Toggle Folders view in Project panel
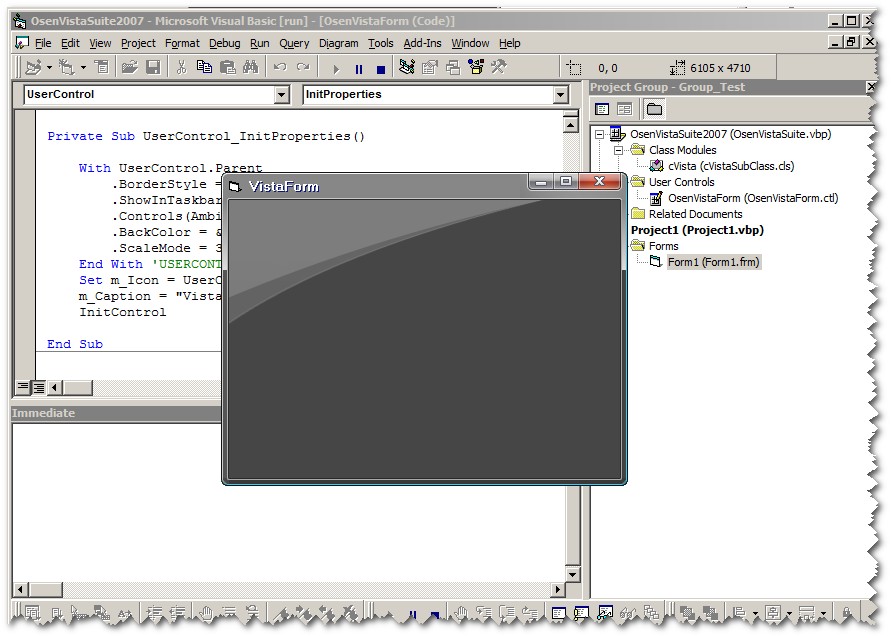 click(654, 109)
